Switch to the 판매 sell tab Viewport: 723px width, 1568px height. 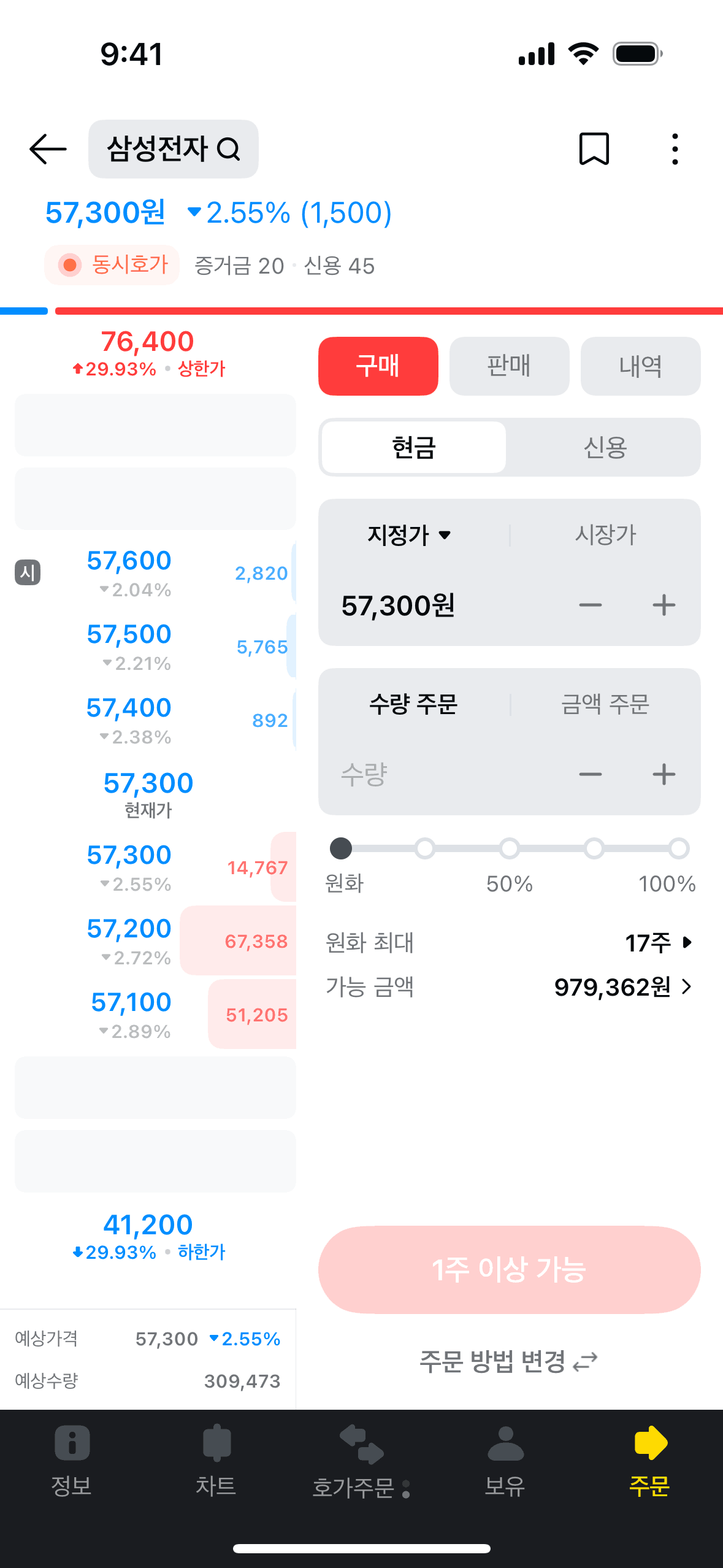pyautogui.click(x=509, y=366)
